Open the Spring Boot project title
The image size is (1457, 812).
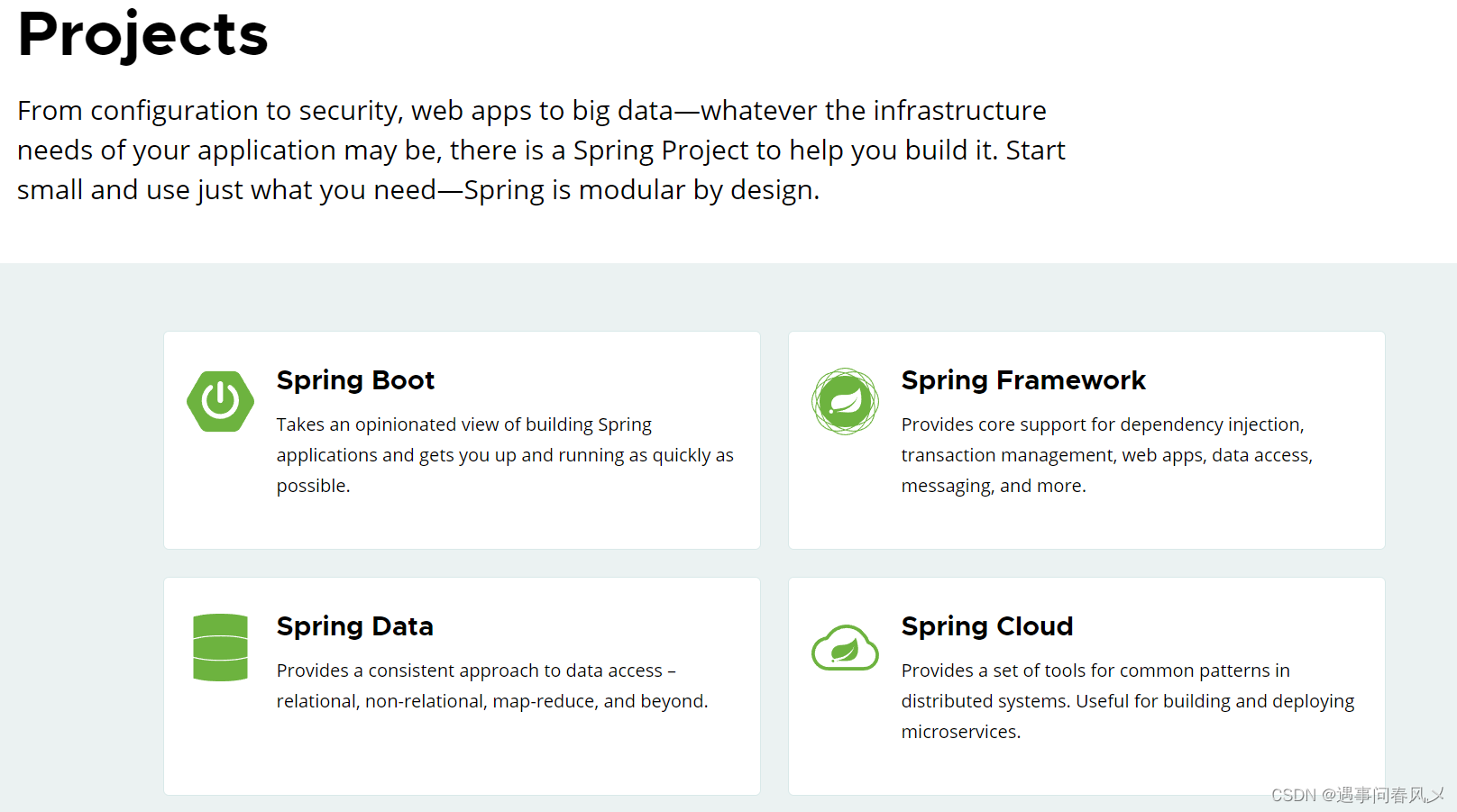[x=355, y=380]
